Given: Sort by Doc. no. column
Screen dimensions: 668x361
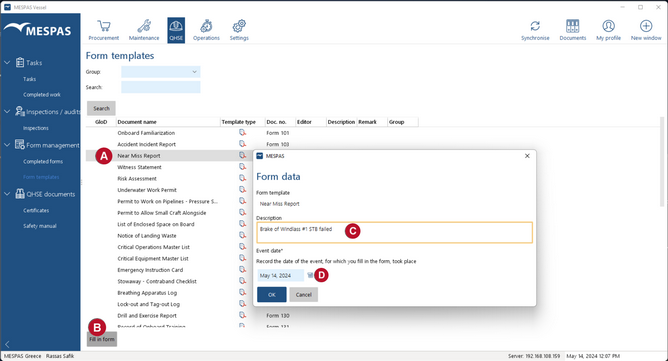Looking at the screenshot, I should click(280, 122).
